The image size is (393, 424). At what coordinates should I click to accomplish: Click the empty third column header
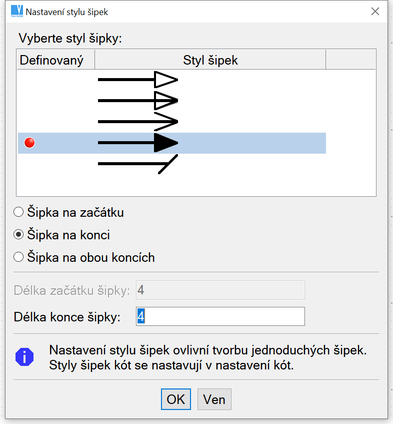pyautogui.click(x=351, y=60)
